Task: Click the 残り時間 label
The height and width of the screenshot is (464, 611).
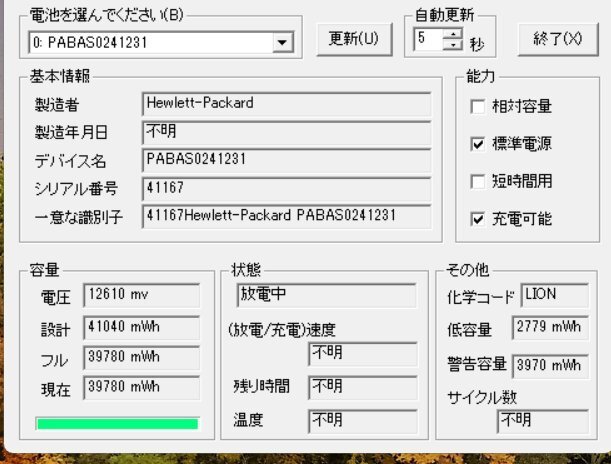Action: pos(261,386)
